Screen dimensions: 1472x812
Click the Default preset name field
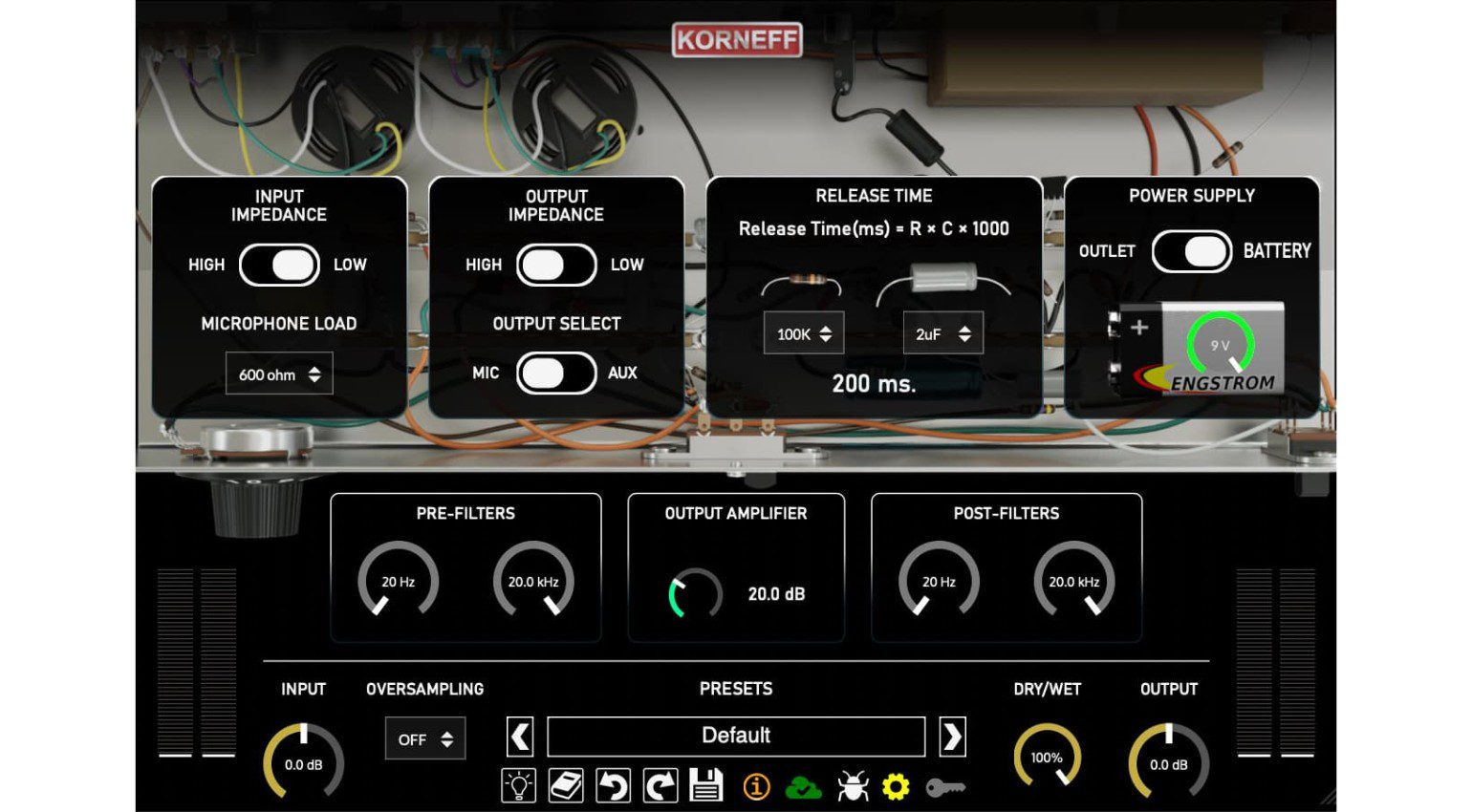click(x=735, y=736)
